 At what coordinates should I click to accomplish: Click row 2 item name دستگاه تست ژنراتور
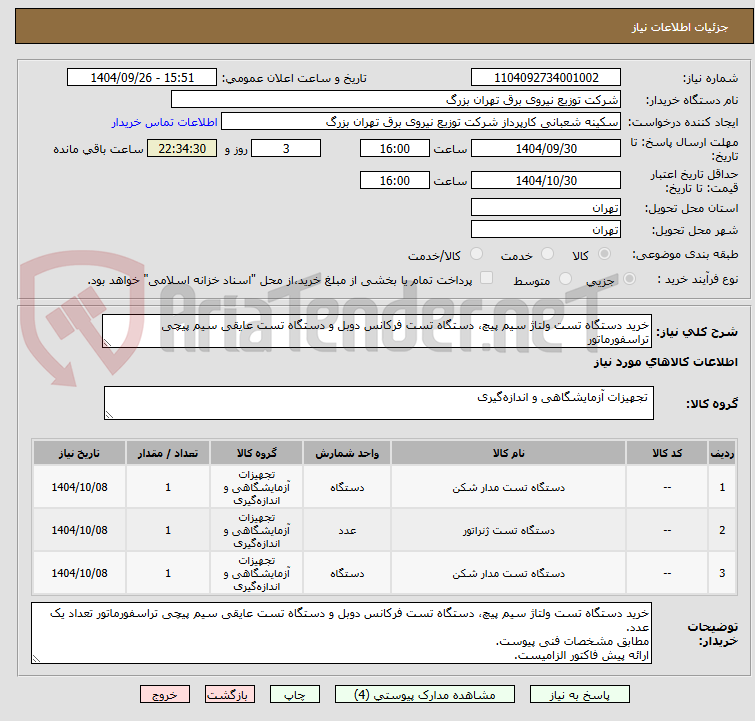(508, 530)
